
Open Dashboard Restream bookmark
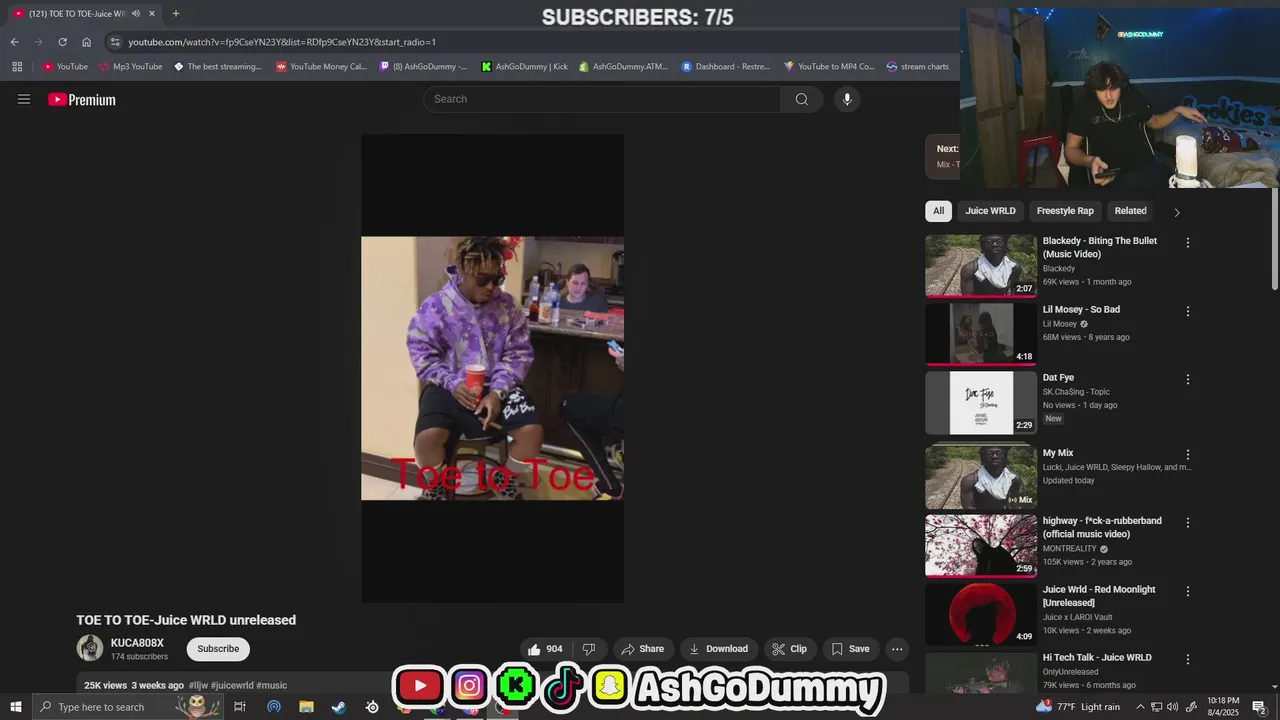pos(726,67)
